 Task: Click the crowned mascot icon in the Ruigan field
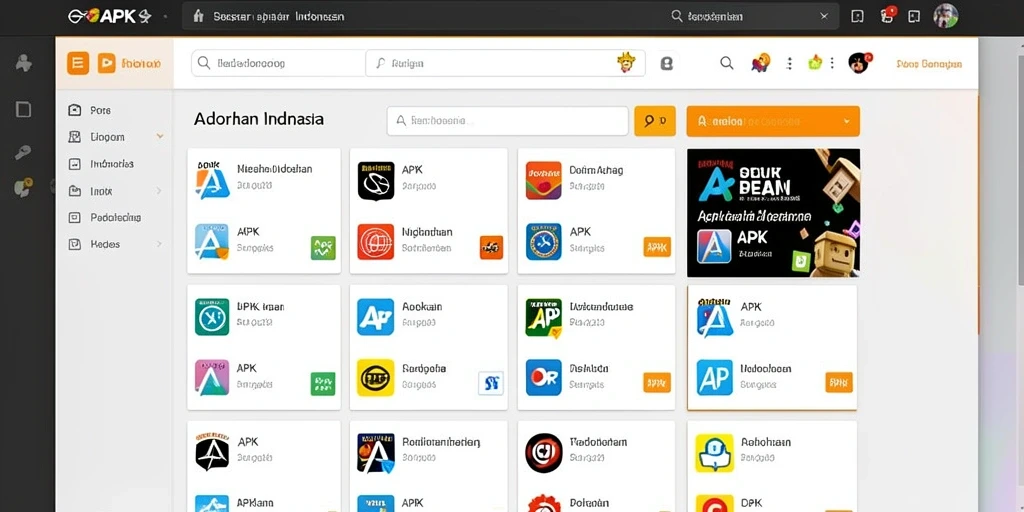[x=626, y=63]
